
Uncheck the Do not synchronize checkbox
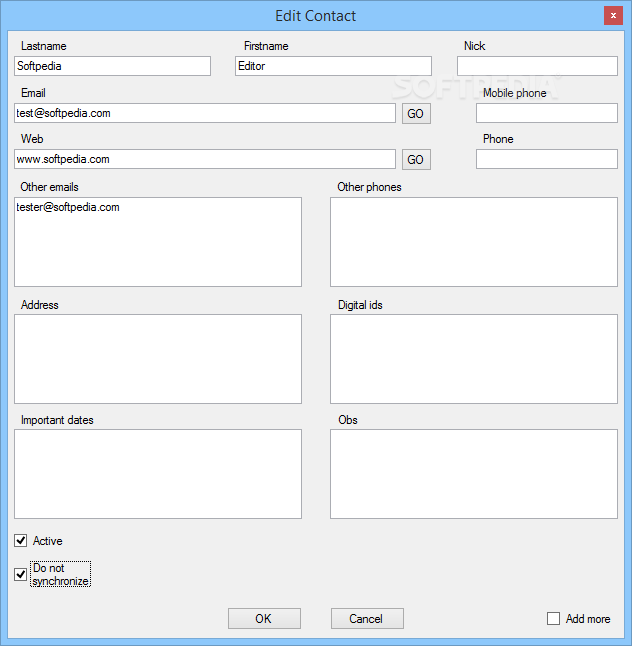(21, 574)
